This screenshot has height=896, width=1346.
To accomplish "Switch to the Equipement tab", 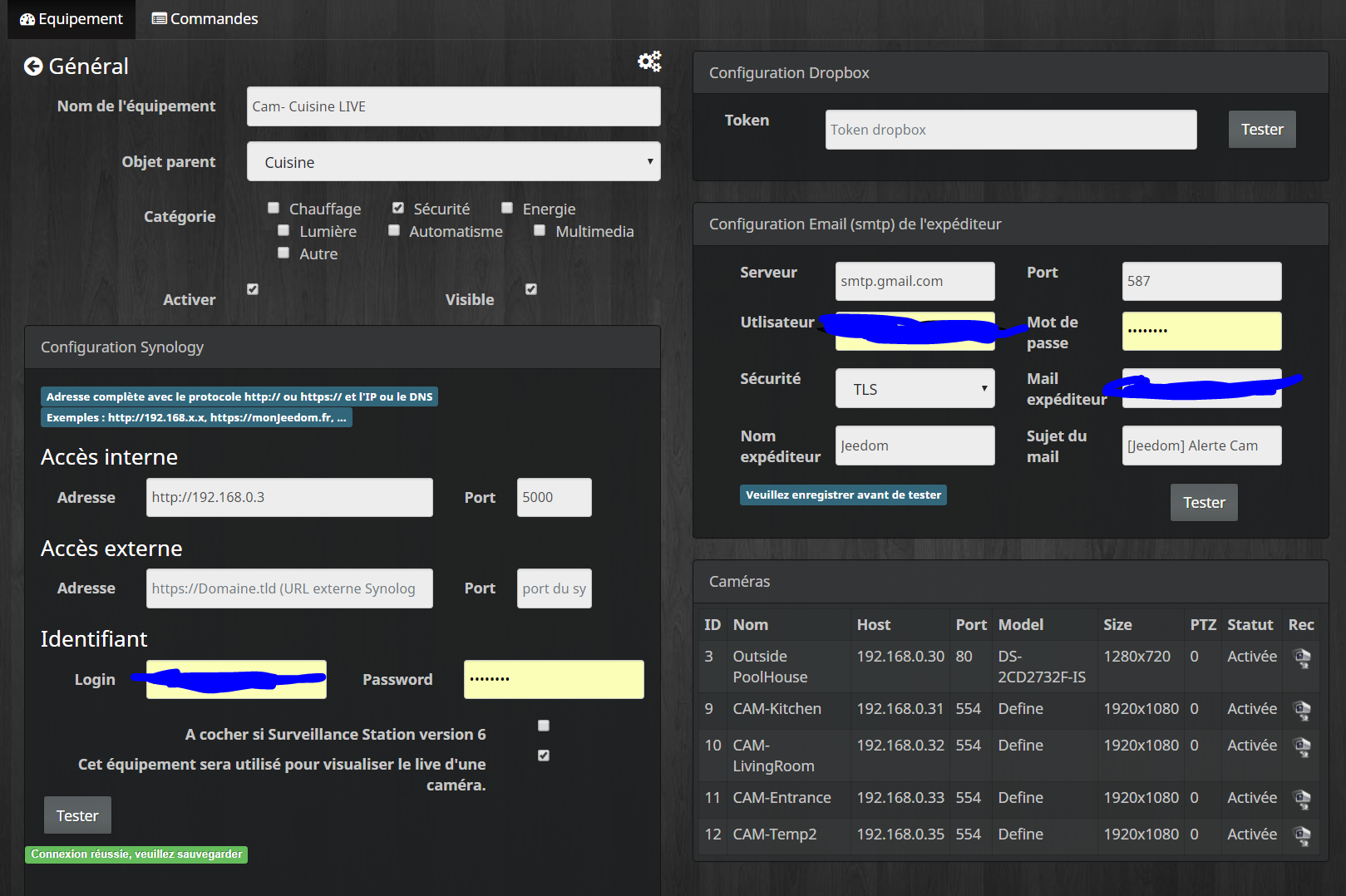I will point(71,19).
